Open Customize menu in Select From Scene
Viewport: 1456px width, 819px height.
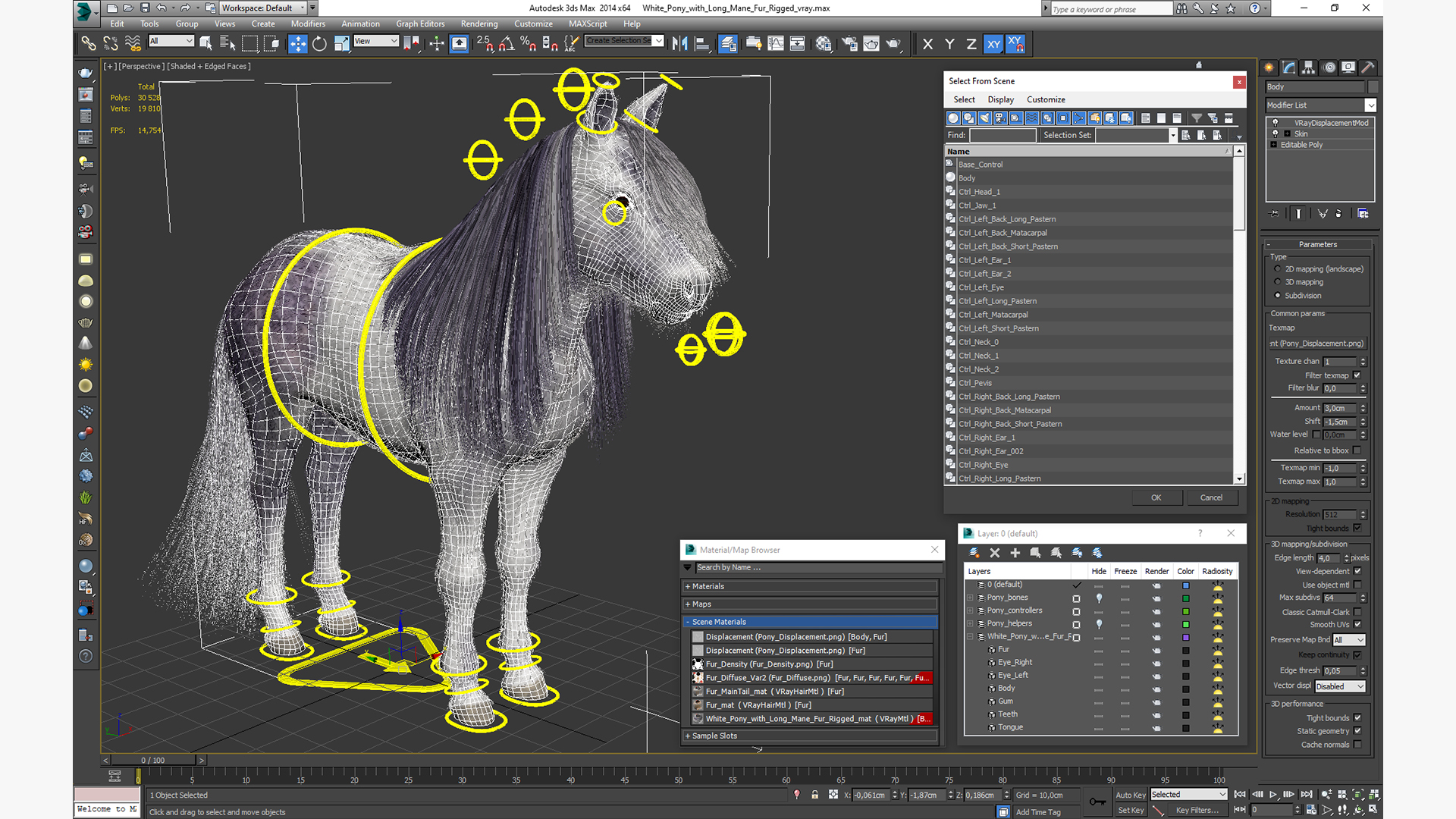point(1046,99)
